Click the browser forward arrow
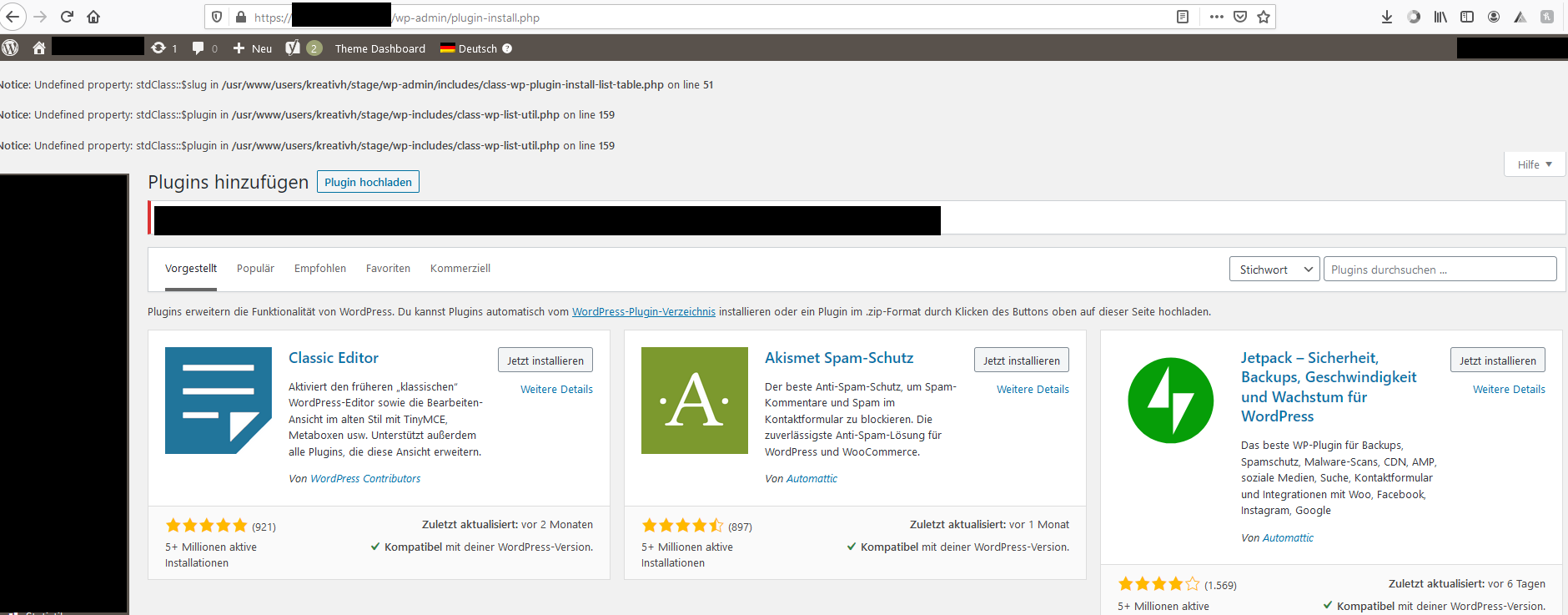 pyautogui.click(x=40, y=17)
